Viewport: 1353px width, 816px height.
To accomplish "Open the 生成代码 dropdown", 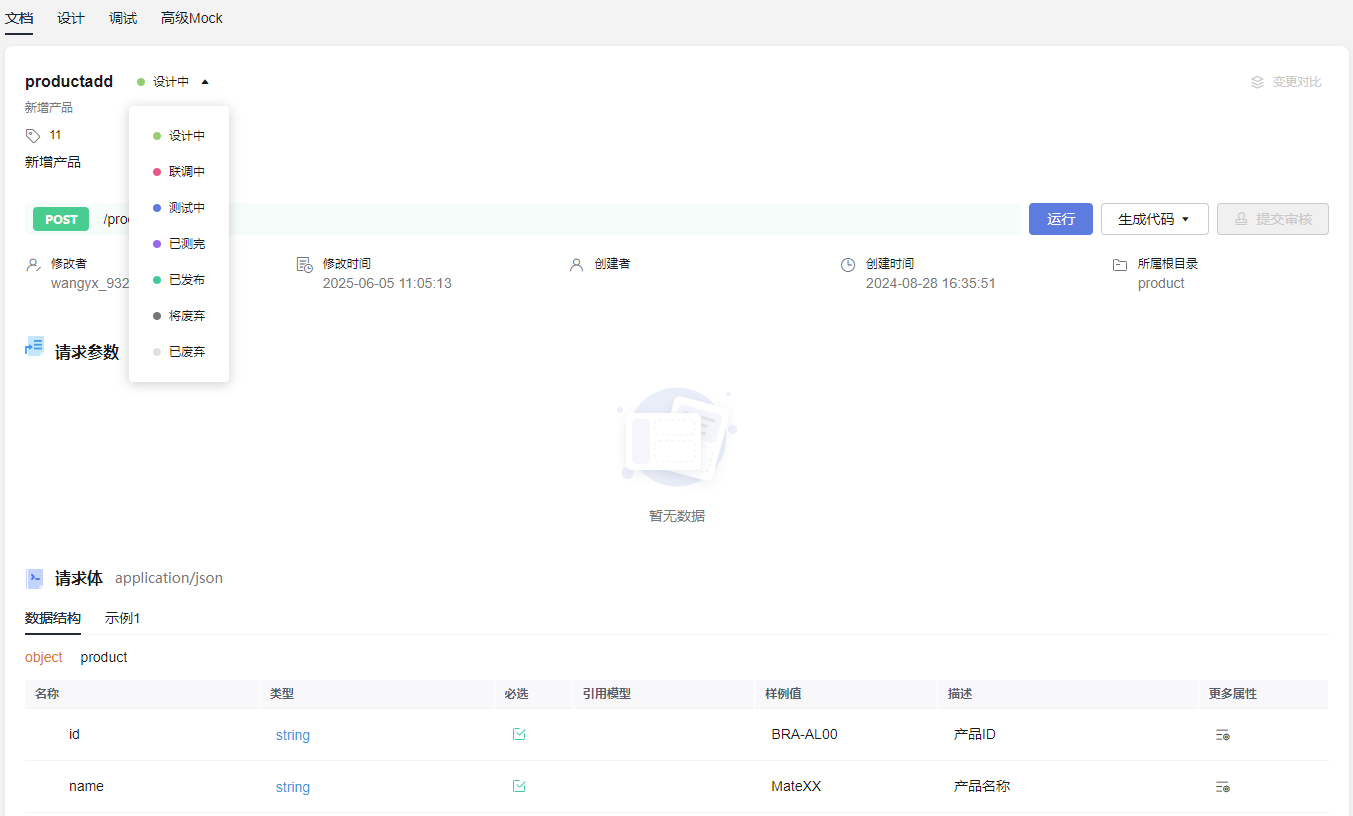I will coord(1154,219).
